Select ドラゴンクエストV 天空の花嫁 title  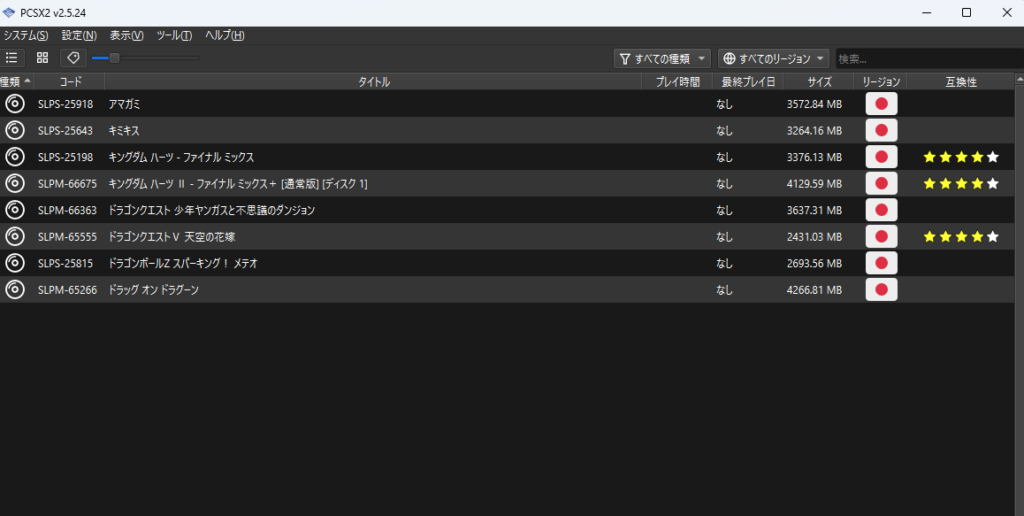click(x=172, y=237)
